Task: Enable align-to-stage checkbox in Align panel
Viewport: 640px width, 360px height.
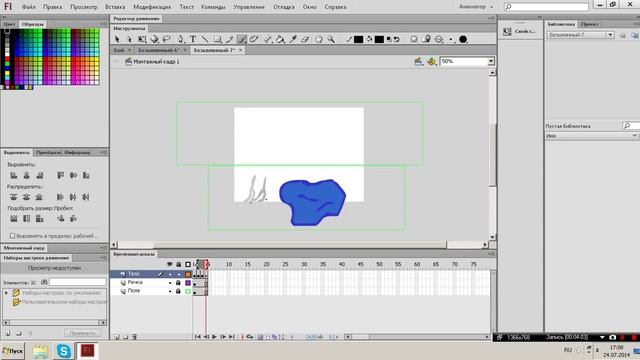Action: [x=12, y=236]
